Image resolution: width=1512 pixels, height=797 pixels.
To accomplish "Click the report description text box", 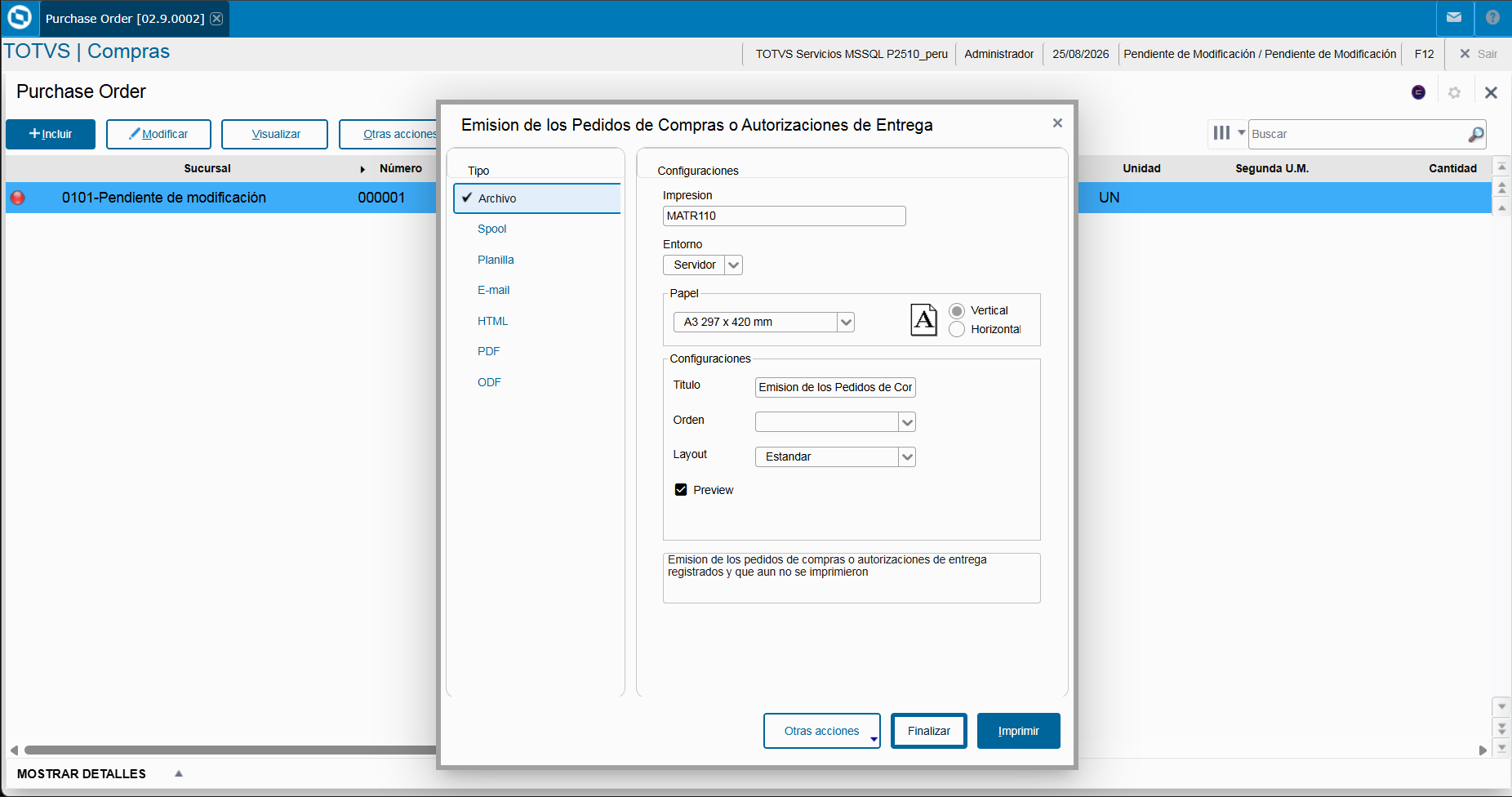I will click(852, 578).
